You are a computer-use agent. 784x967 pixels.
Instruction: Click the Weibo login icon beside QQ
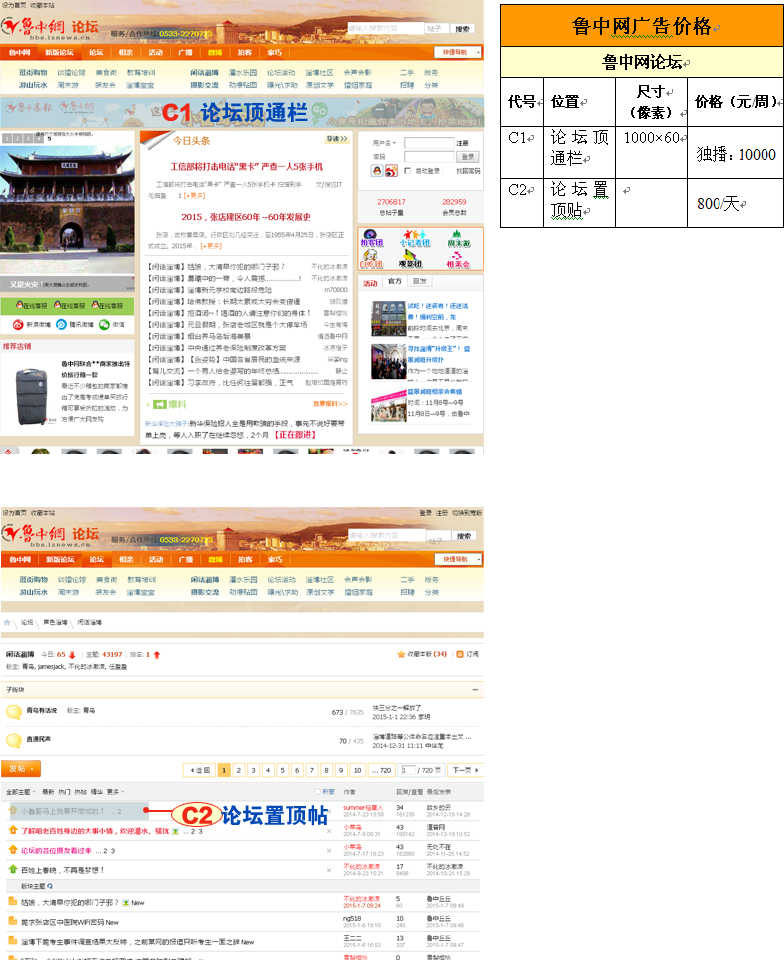coord(390,171)
